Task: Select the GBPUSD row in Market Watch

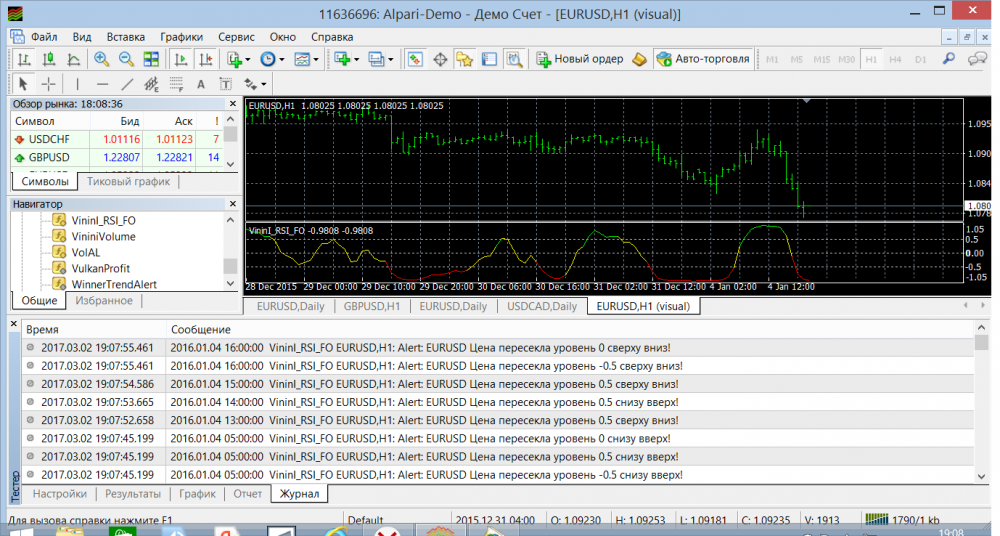Action: pyautogui.click(x=117, y=157)
